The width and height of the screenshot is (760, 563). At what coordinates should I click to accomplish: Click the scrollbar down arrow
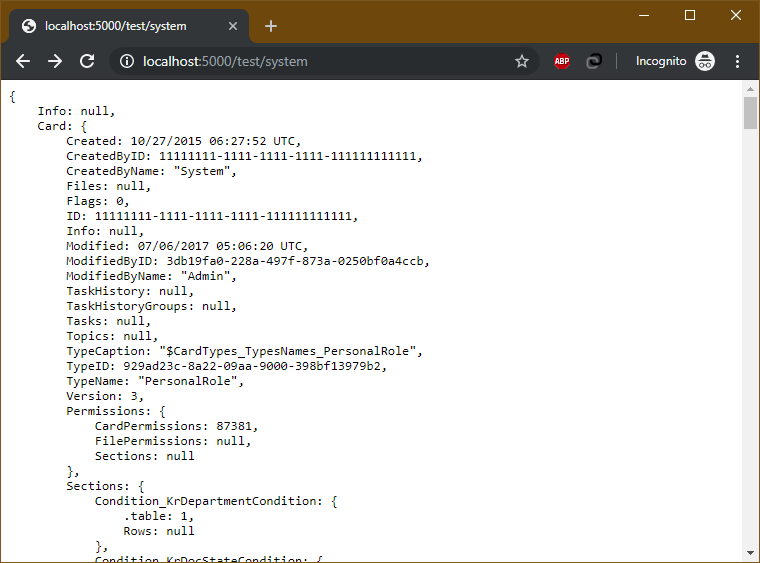[750, 553]
